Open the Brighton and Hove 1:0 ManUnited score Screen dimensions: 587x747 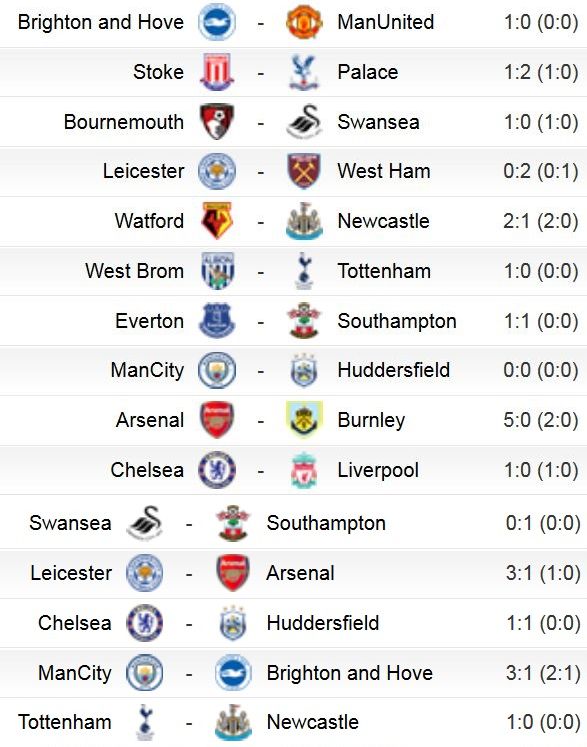coord(541,22)
